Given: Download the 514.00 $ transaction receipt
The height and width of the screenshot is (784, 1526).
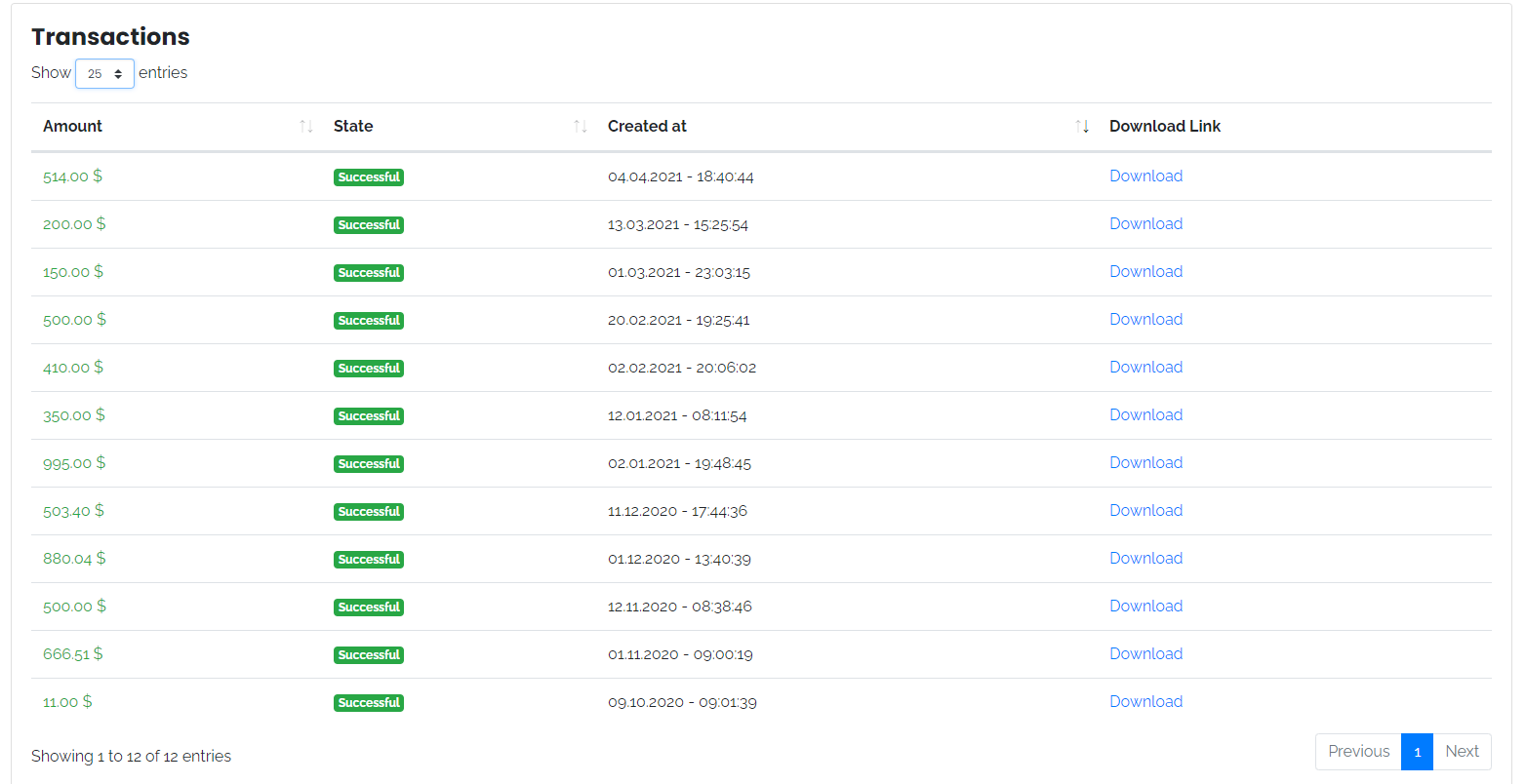Looking at the screenshot, I should [x=1145, y=176].
